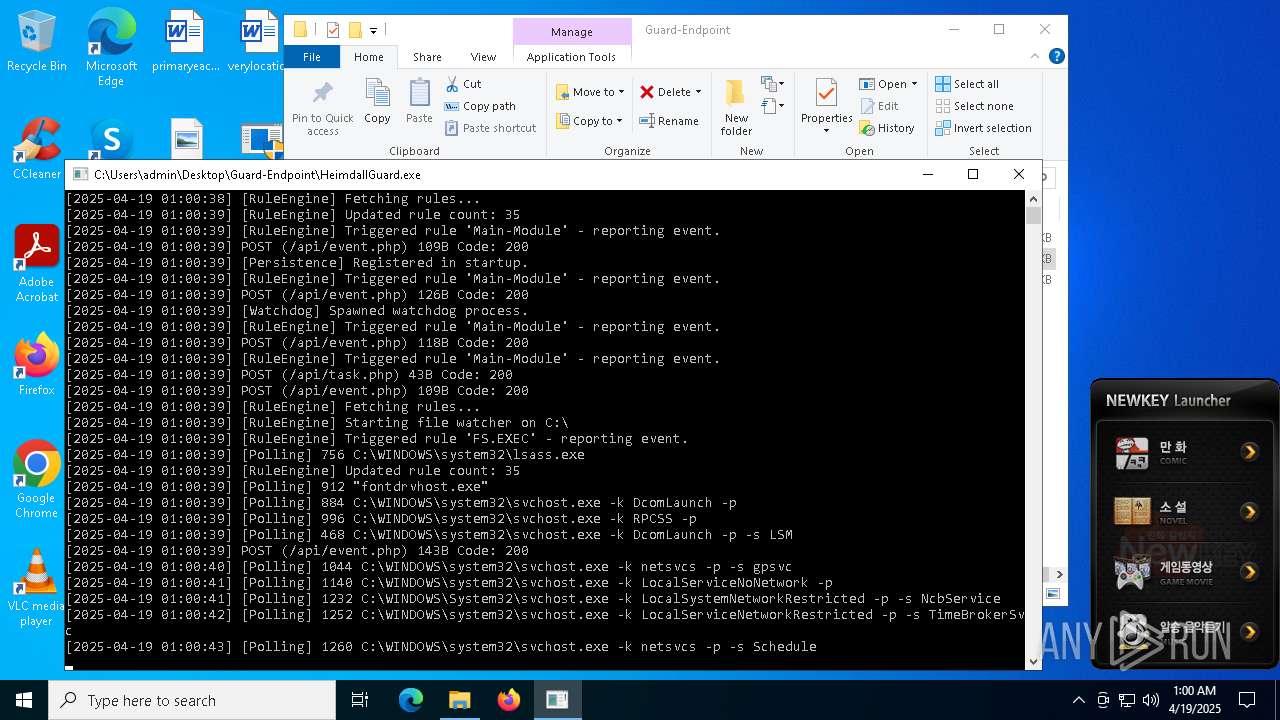Click Select none in the ribbon
The image size is (1280, 720).
975,106
